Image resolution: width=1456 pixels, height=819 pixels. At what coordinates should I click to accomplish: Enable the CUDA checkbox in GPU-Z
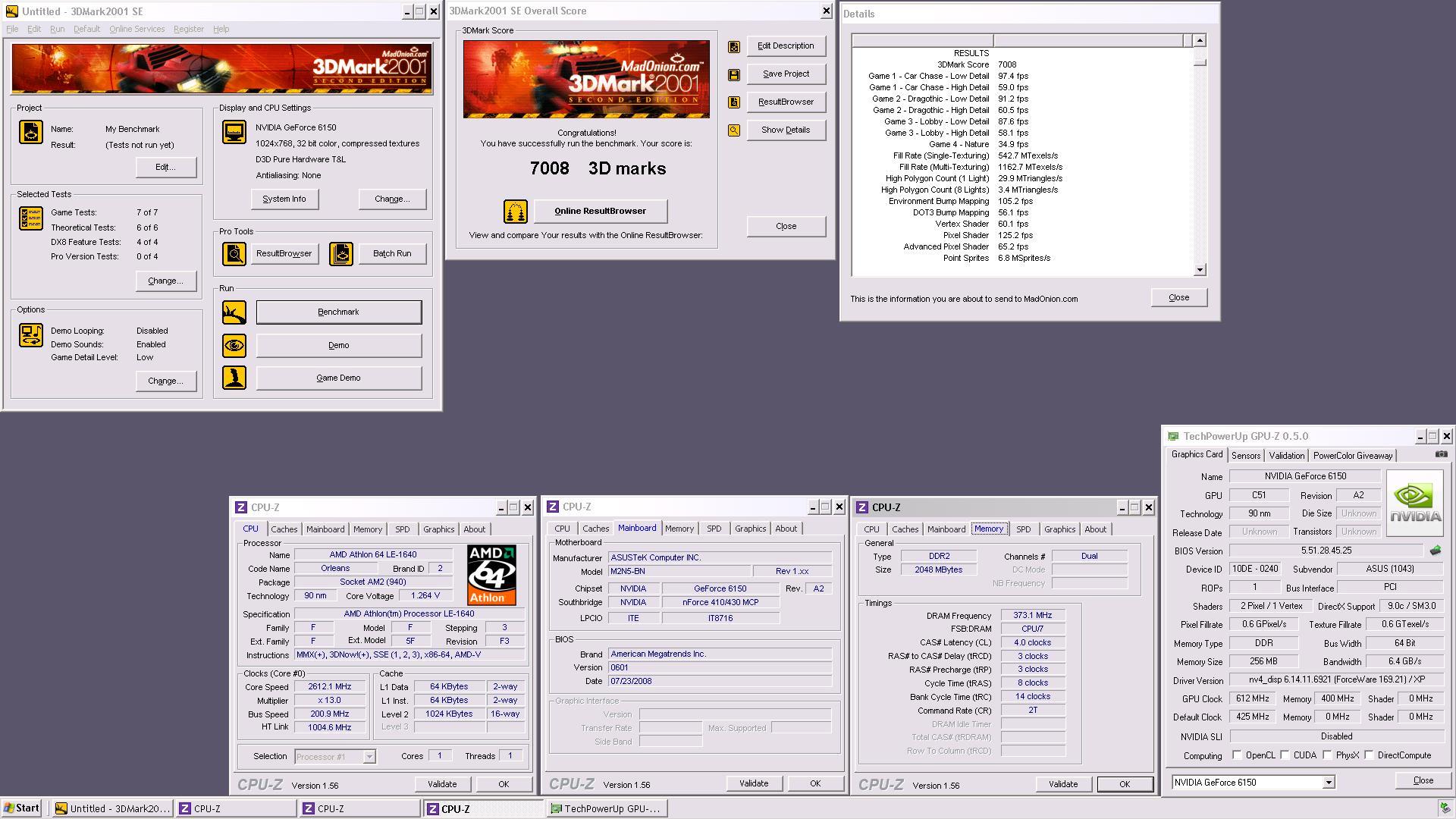(1285, 755)
